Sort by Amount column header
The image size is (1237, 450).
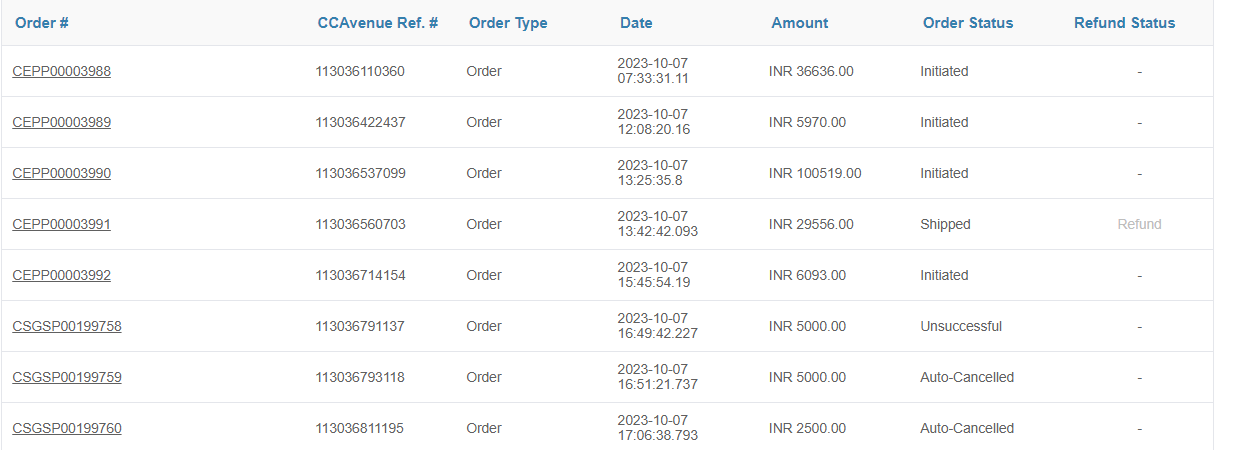coord(800,23)
